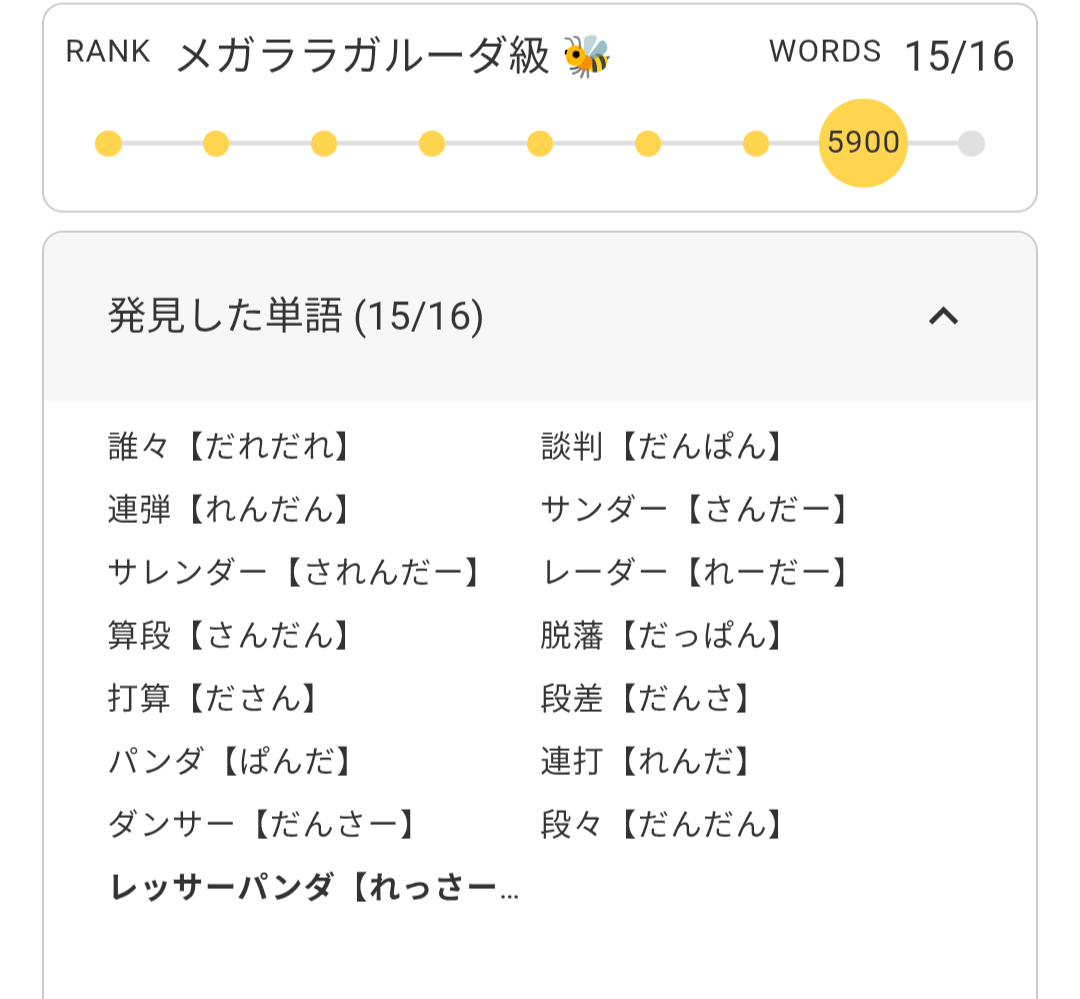Viewport: 1080px width, 999px height.
Task: Click the 発見した単語 (15/16) header
Action: coord(296,317)
